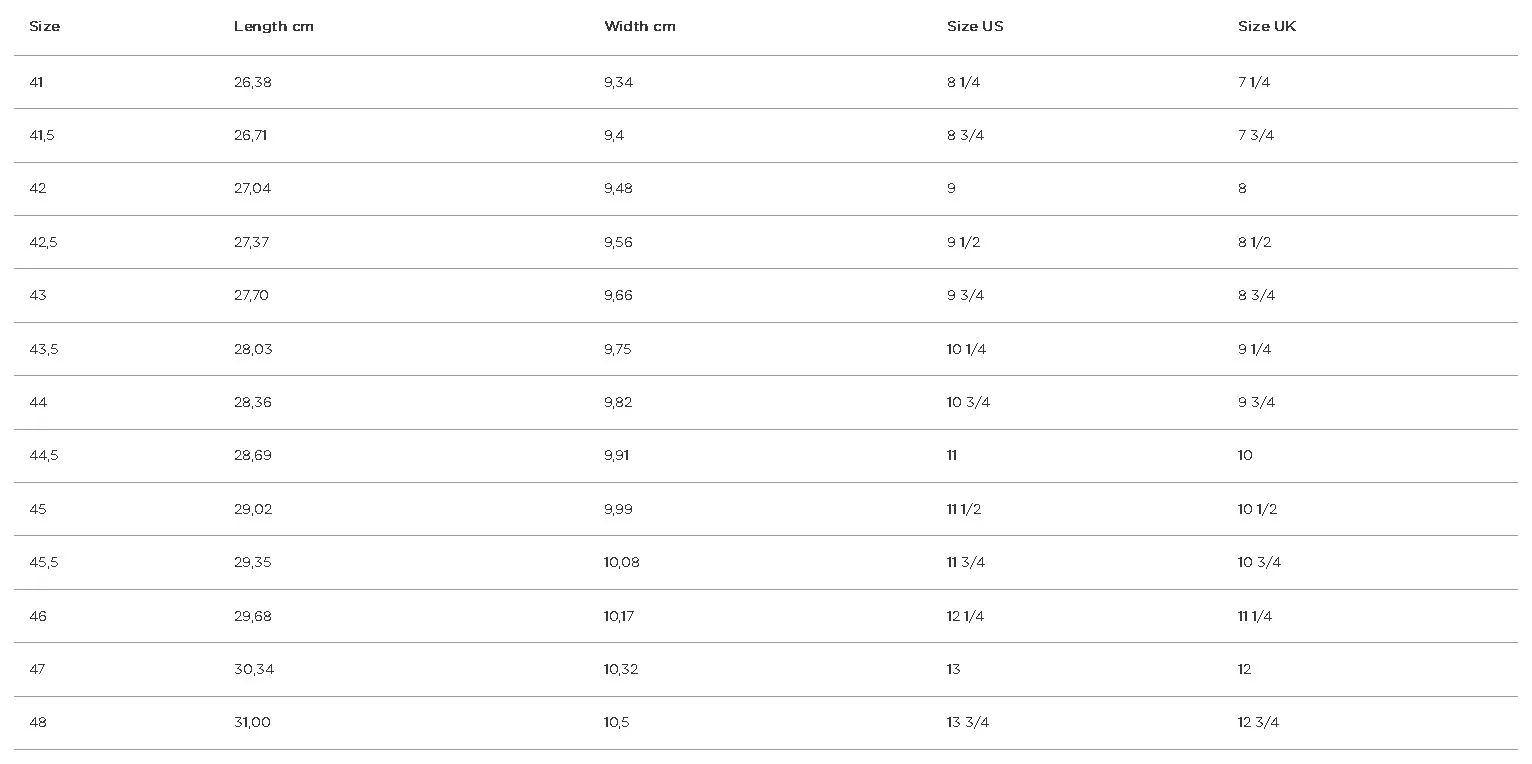Click US size 11 3/4
The image size is (1532, 764).
[x=965, y=562]
